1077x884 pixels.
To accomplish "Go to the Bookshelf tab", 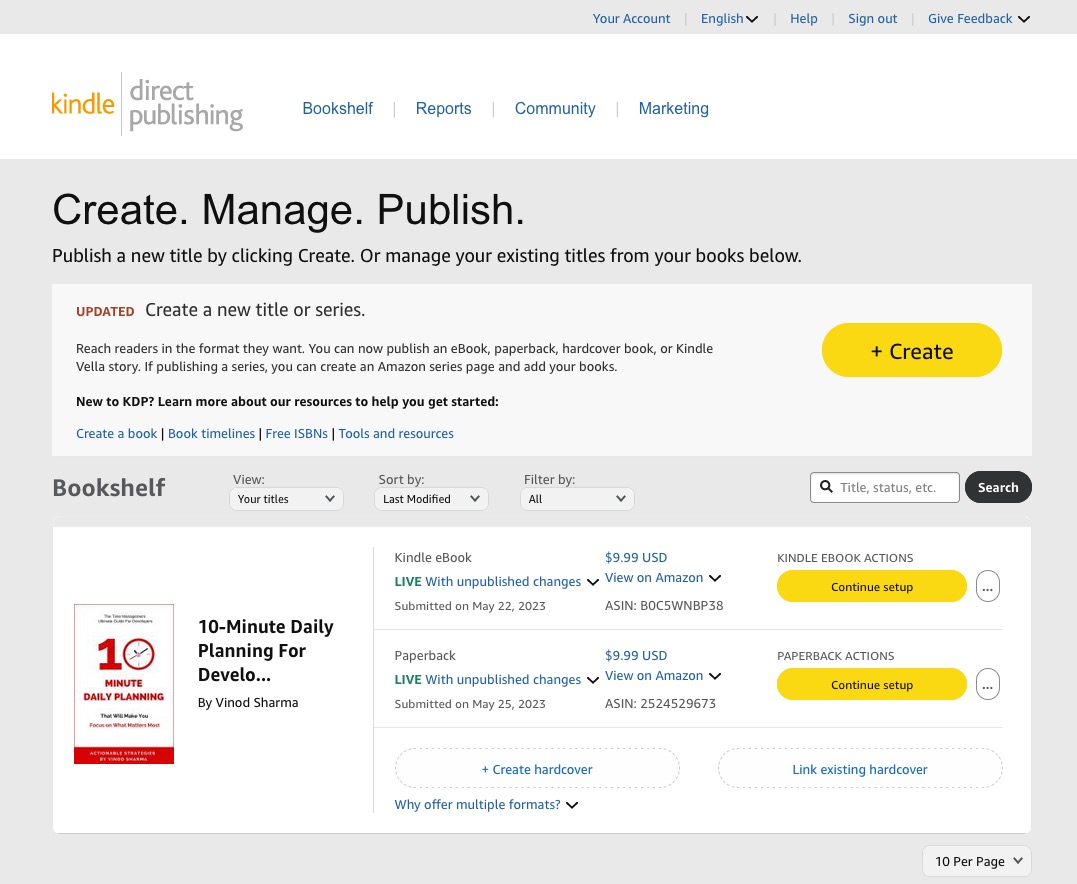I will pos(337,109).
